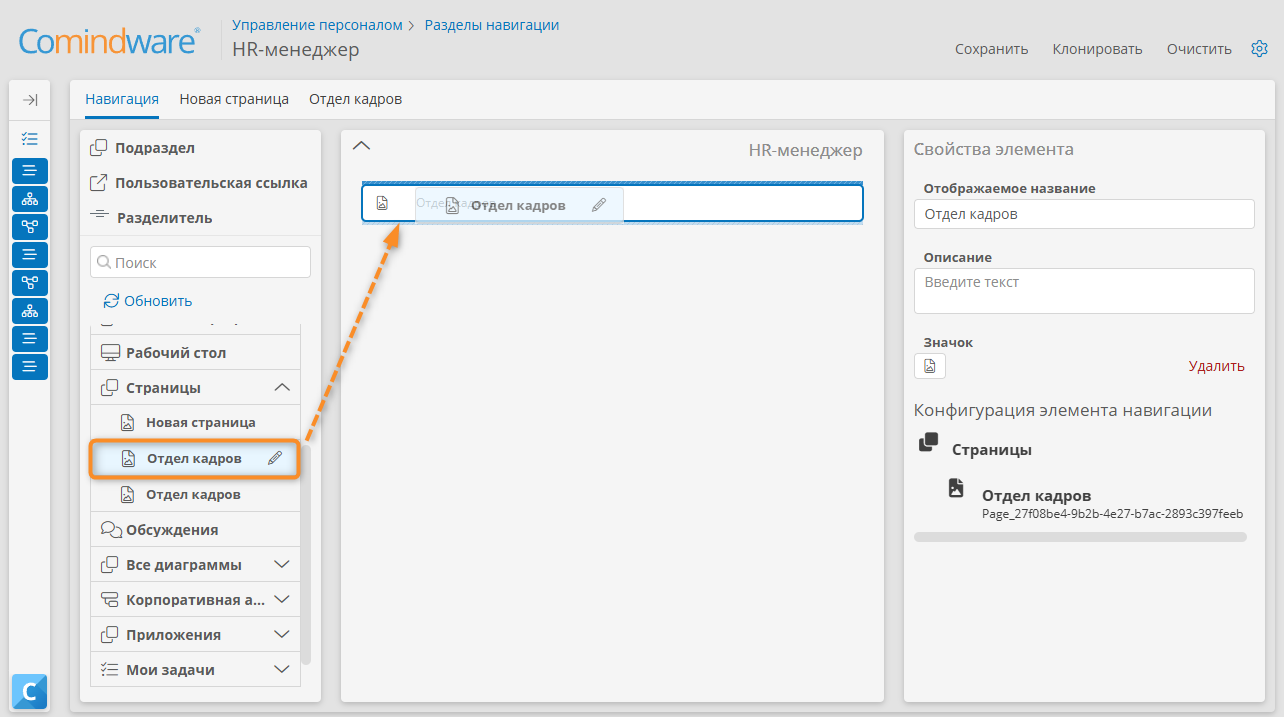Click Удалить in element properties
The image size is (1284, 717).
pos(1217,366)
